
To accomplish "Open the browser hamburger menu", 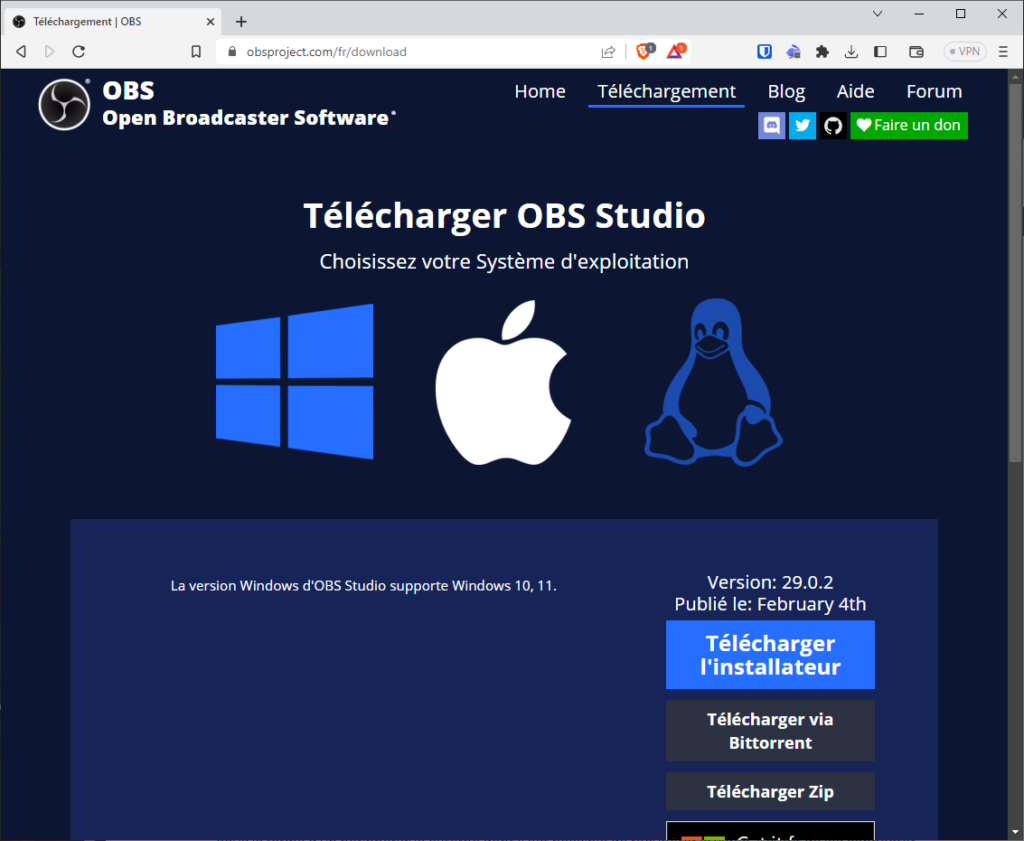I will (x=1003, y=52).
